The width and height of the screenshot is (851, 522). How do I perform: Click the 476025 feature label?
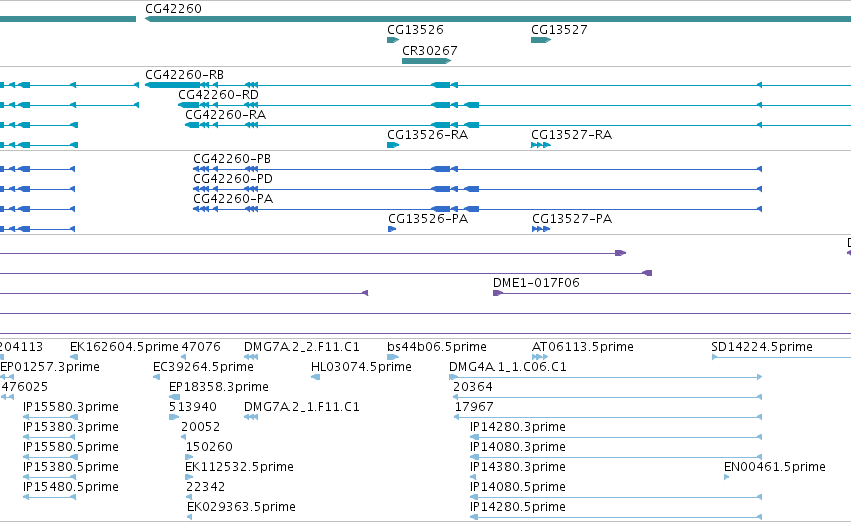tap(25, 387)
